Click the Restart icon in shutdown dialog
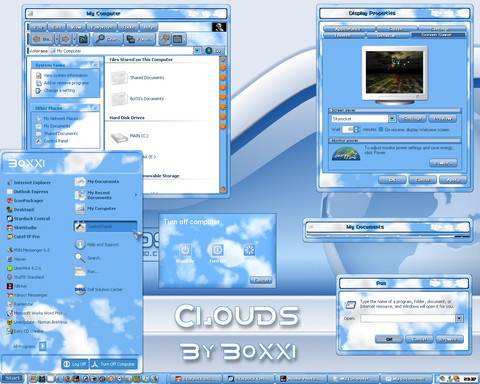The width and height of the screenshot is (480, 384). point(249,250)
